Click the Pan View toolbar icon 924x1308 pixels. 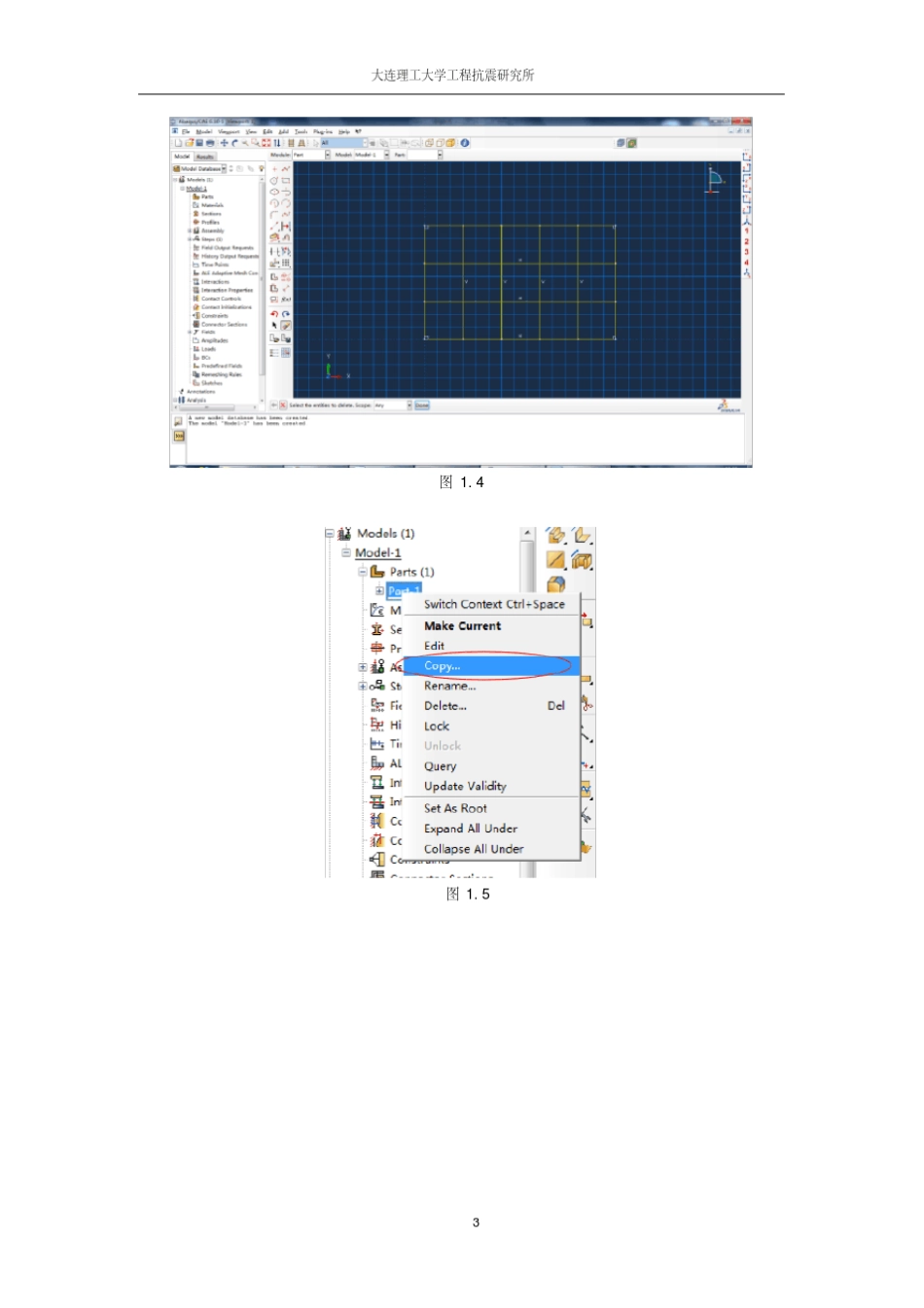(x=224, y=143)
